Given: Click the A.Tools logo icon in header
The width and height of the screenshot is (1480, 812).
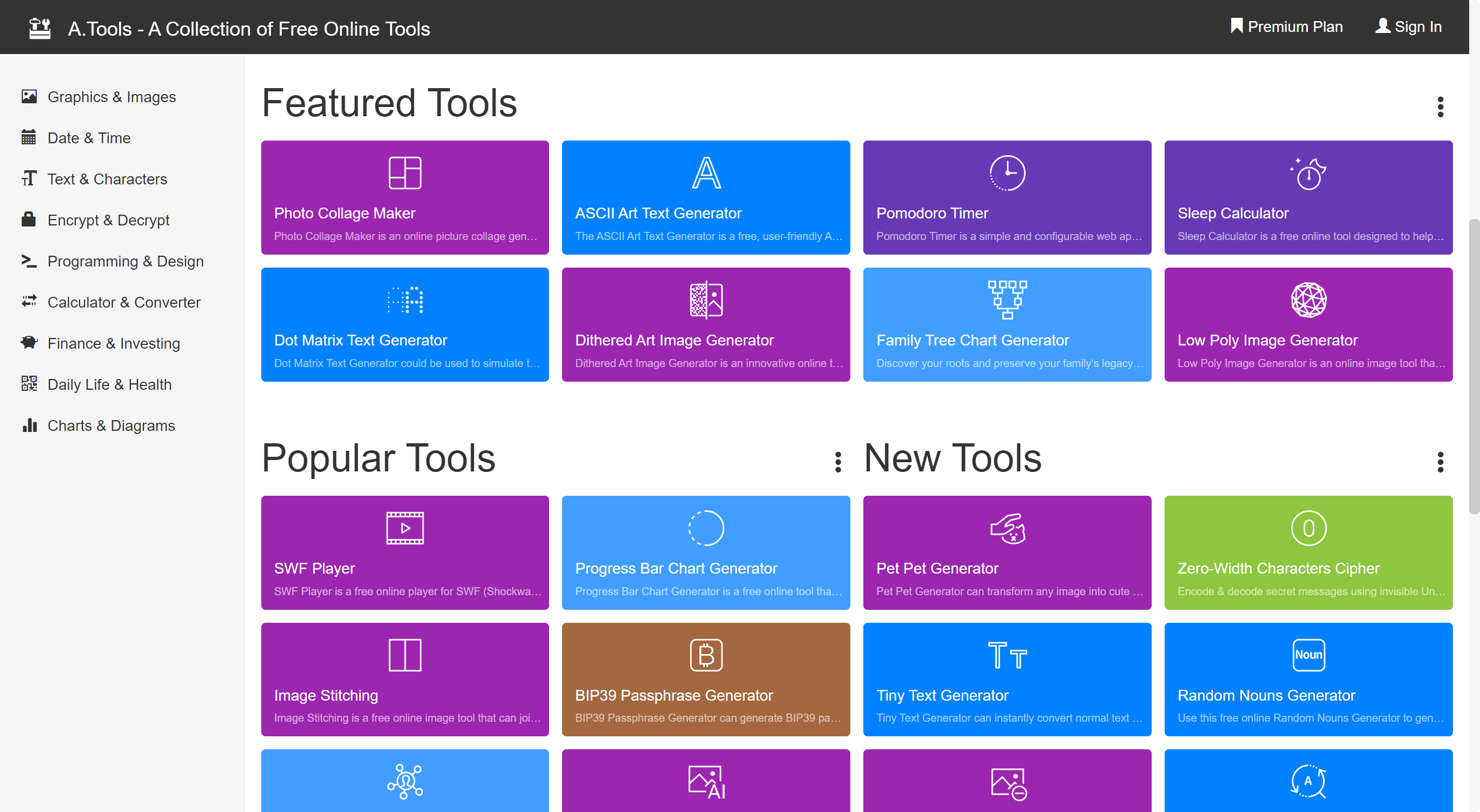Looking at the screenshot, I should pyautogui.click(x=39, y=28).
